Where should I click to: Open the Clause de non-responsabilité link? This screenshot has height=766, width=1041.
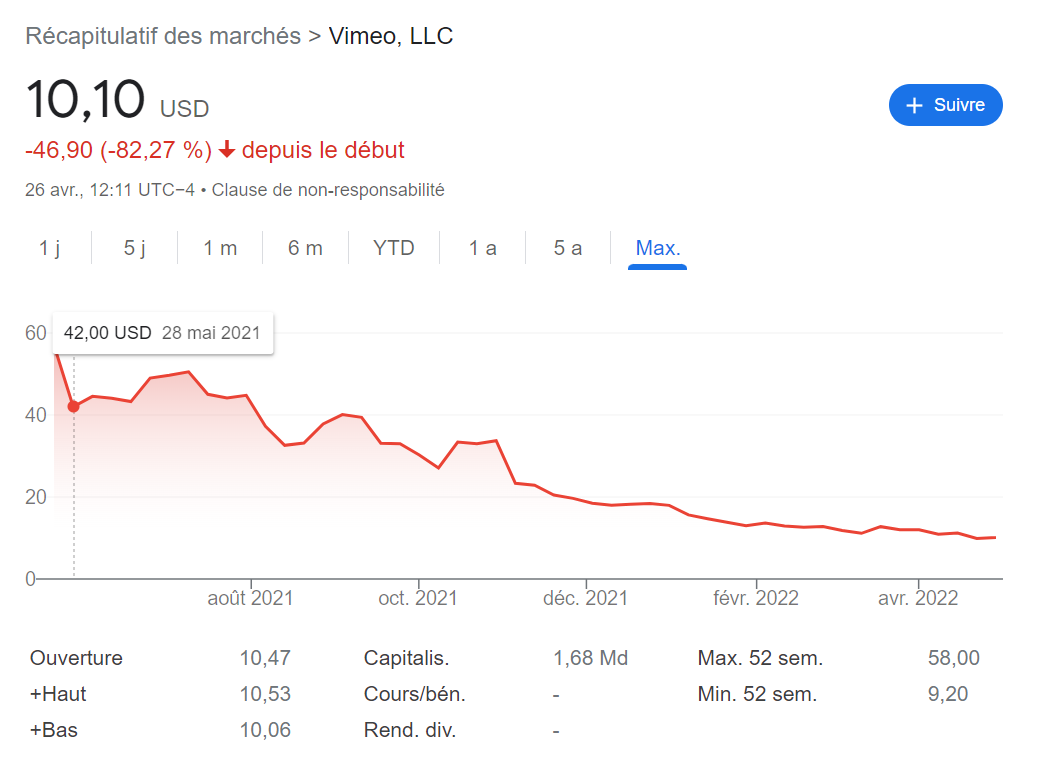(x=328, y=190)
